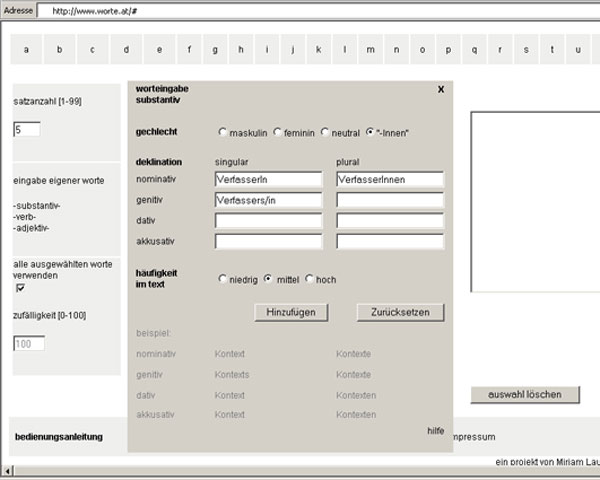Click the letter a tile
Viewport: 600px width, 480px height.
(x=27, y=49)
